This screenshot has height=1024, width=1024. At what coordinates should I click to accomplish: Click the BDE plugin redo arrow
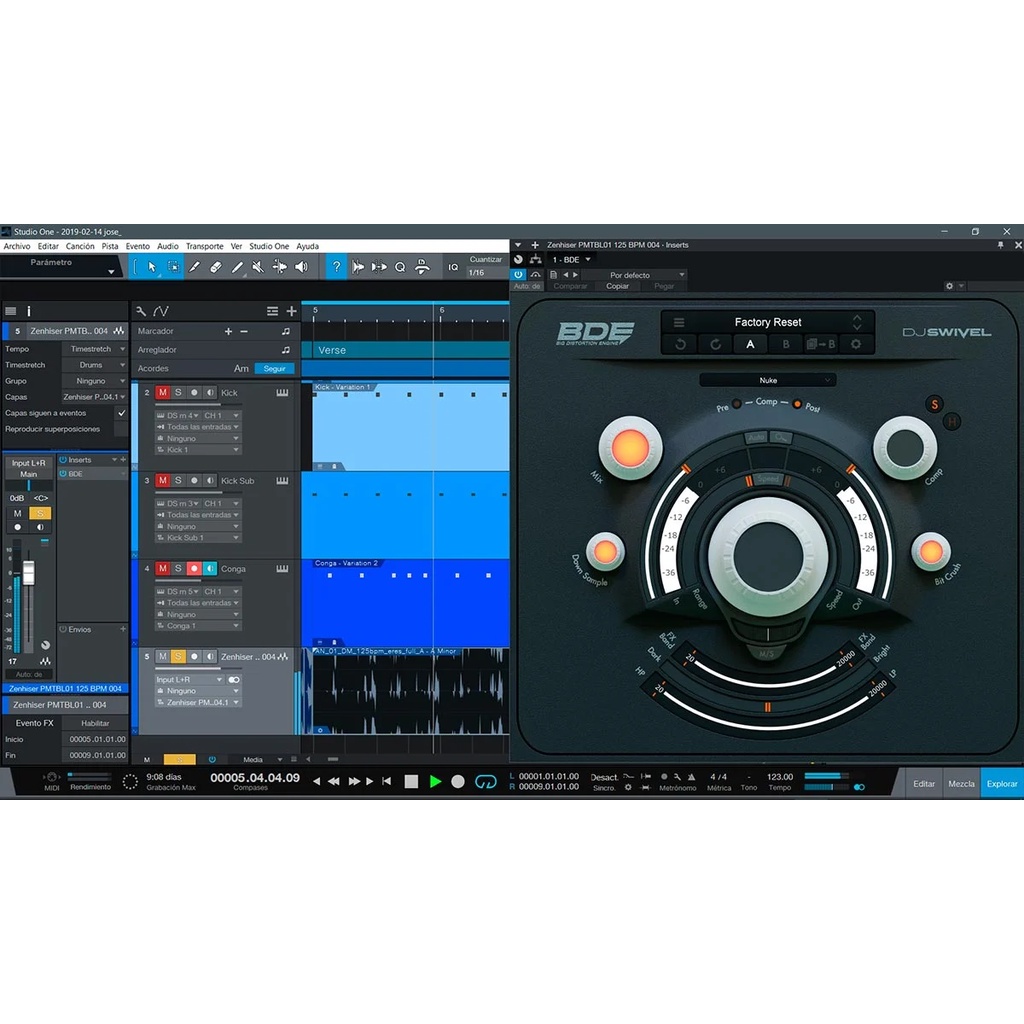tap(716, 344)
